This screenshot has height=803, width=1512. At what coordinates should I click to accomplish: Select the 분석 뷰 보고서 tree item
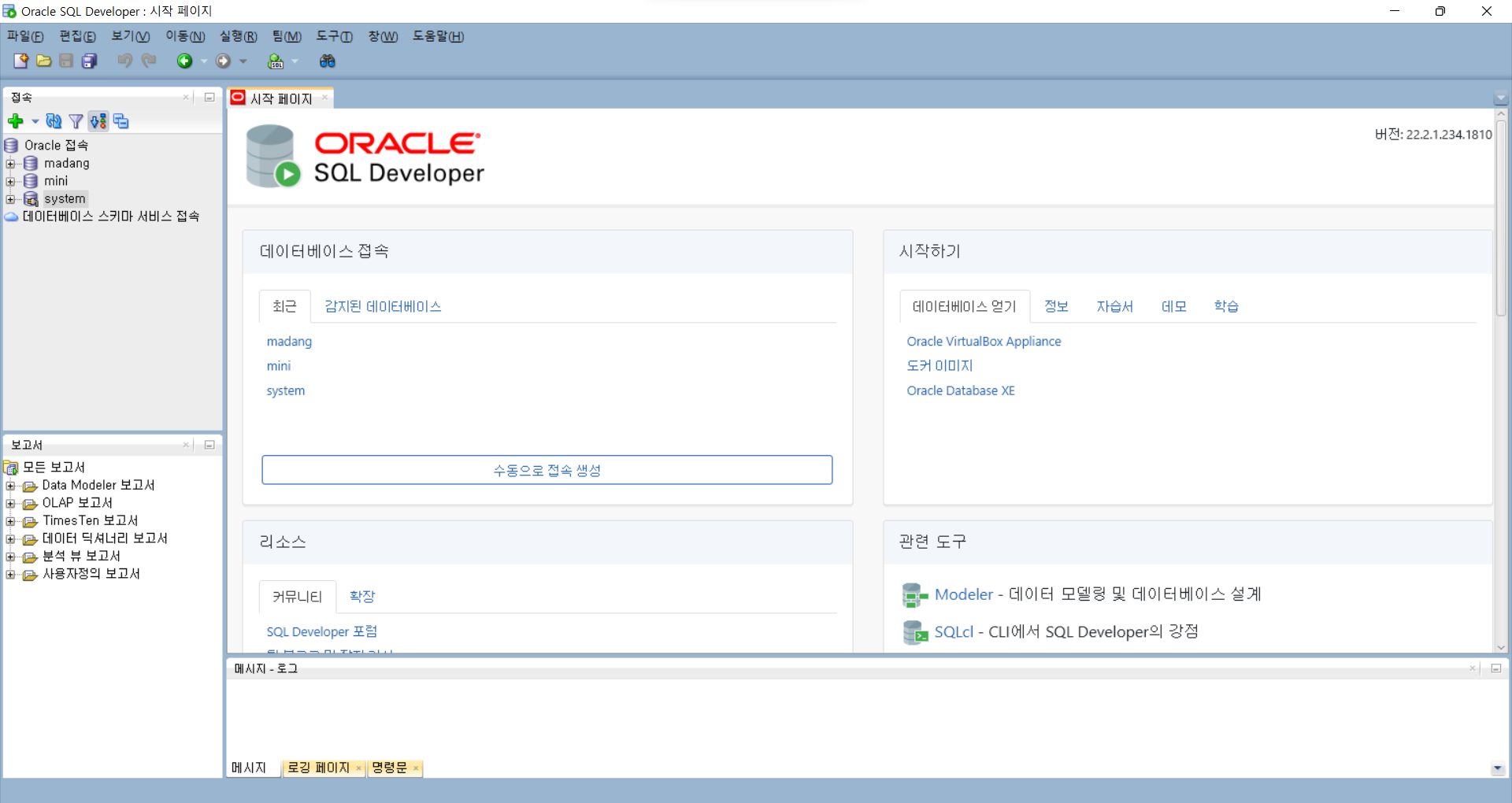coord(81,556)
